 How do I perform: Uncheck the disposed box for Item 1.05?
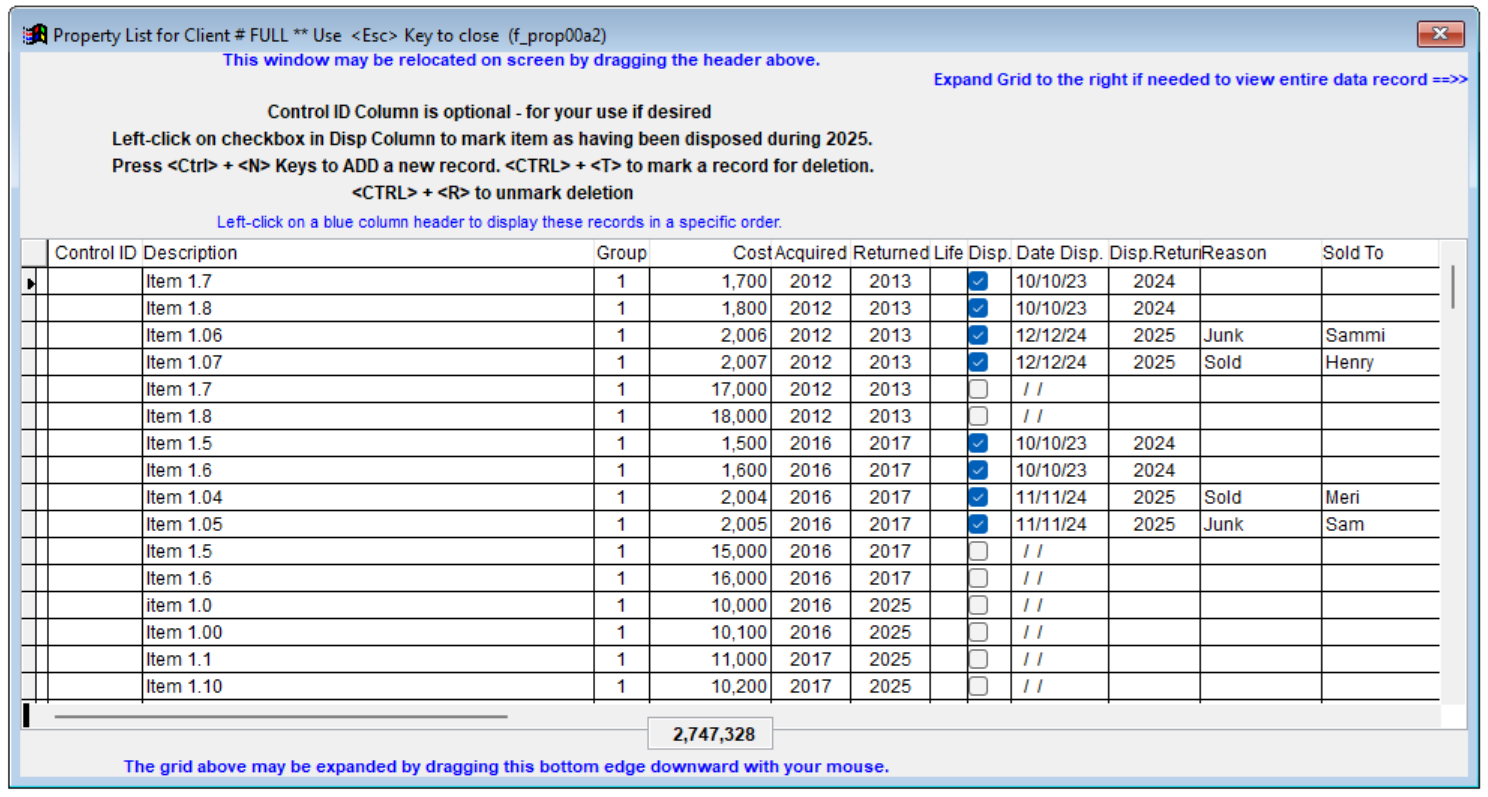click(x=978, y=524)
